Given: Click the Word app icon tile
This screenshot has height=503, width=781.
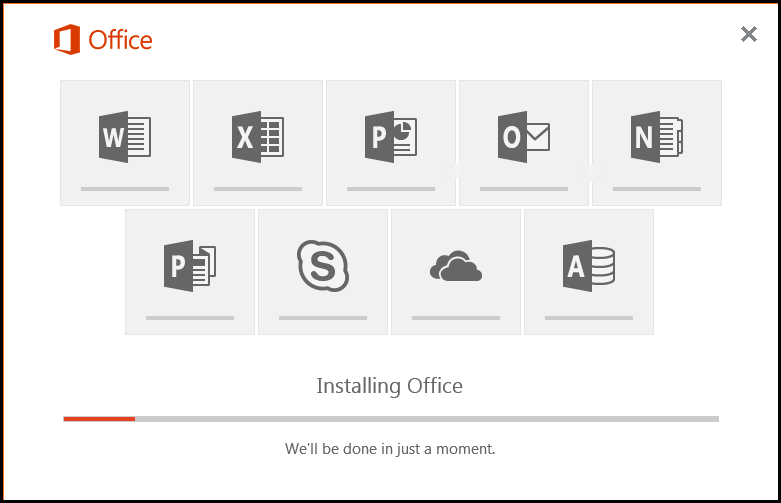Looking at the screenshot, I should [x=125, y=143].
